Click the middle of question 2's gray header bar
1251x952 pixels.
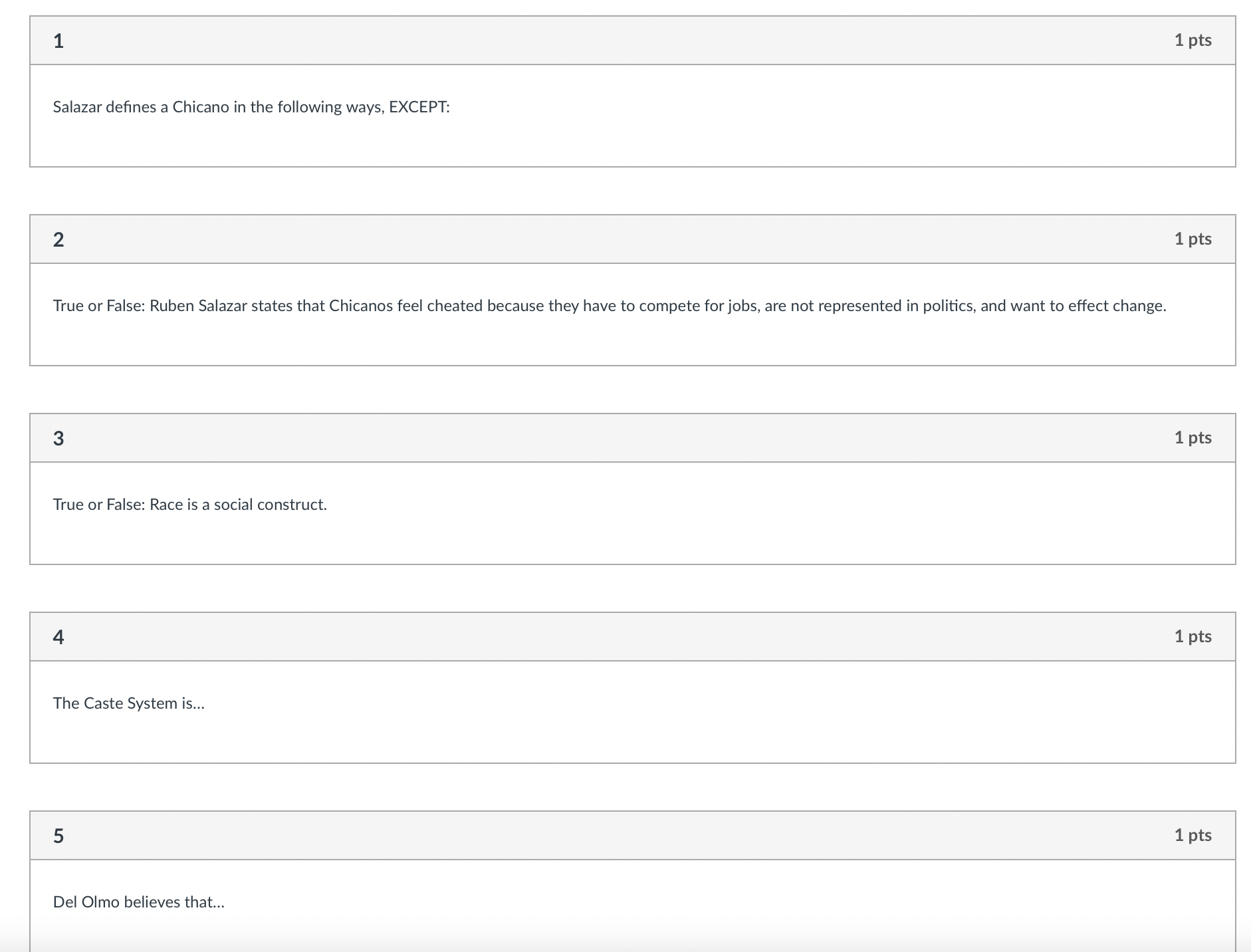pyautogui.click(x=631, y=239)
